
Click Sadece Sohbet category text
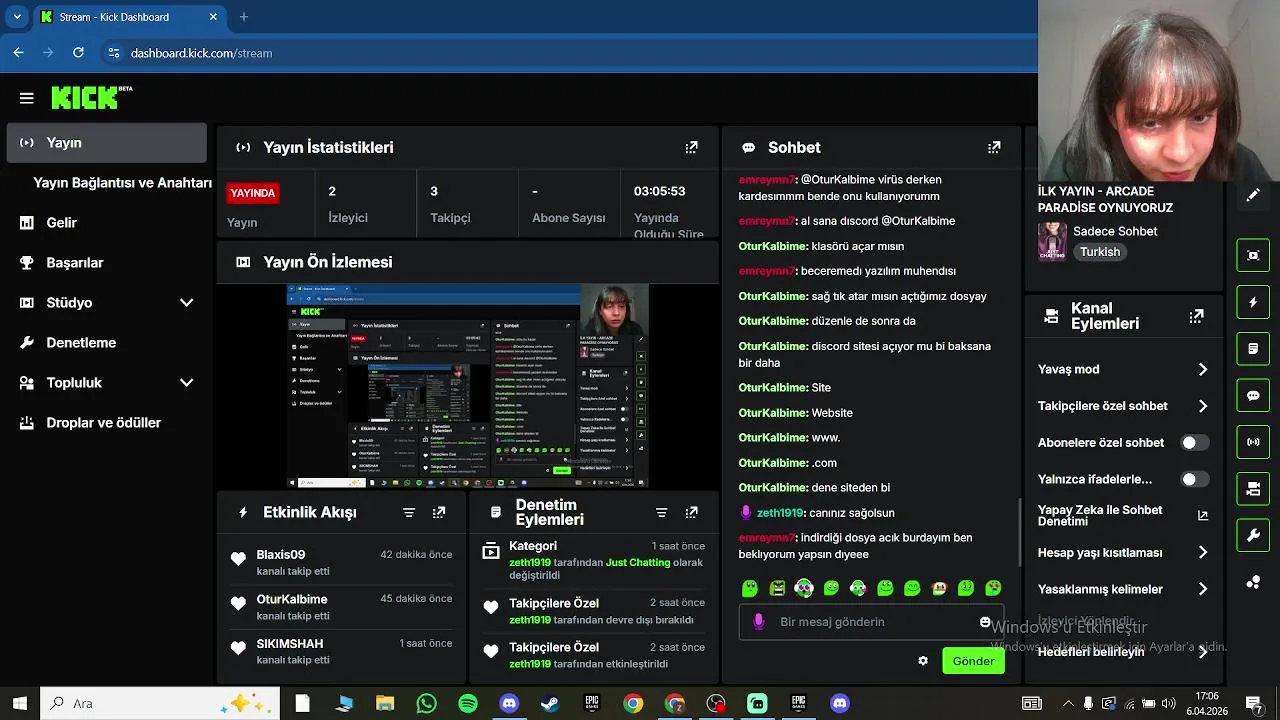pos(1115,231)
